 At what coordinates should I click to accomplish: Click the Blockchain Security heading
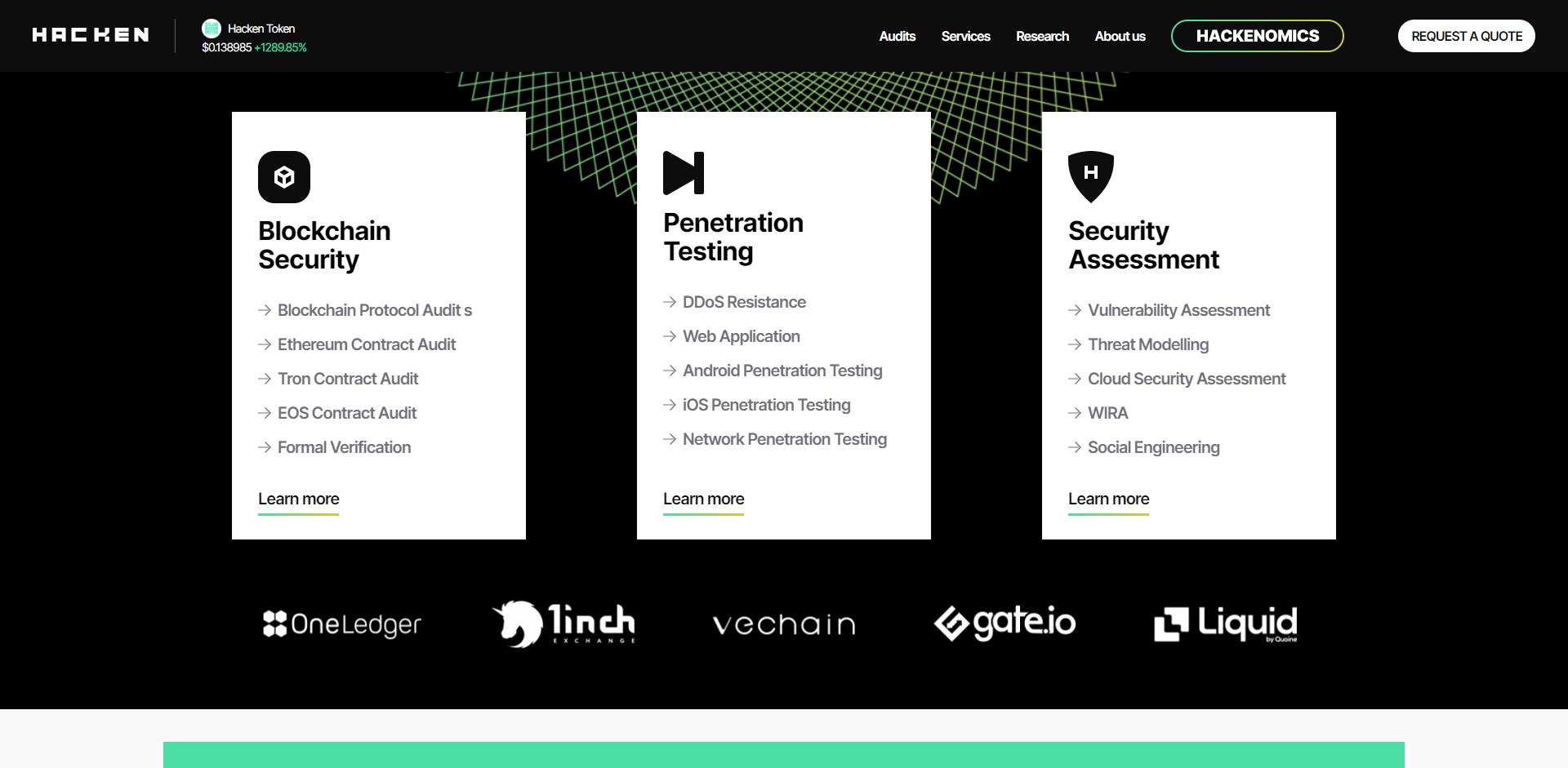click(324, 245)
